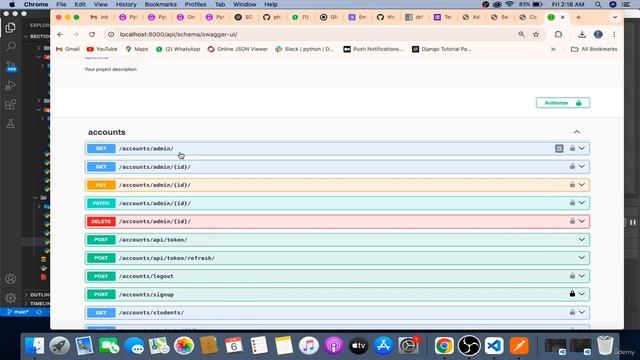Click lock icon on POST /accounts/signup row
This screenshot has width=640, height=360.
click(572, 294)
